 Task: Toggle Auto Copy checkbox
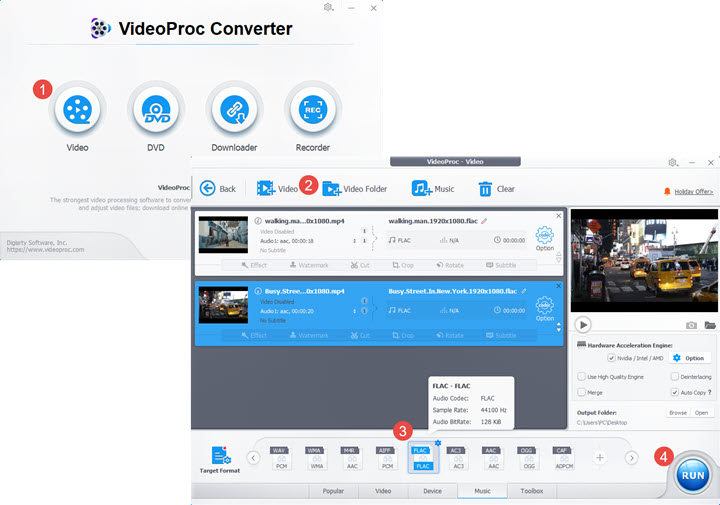[x=675, y=392]
